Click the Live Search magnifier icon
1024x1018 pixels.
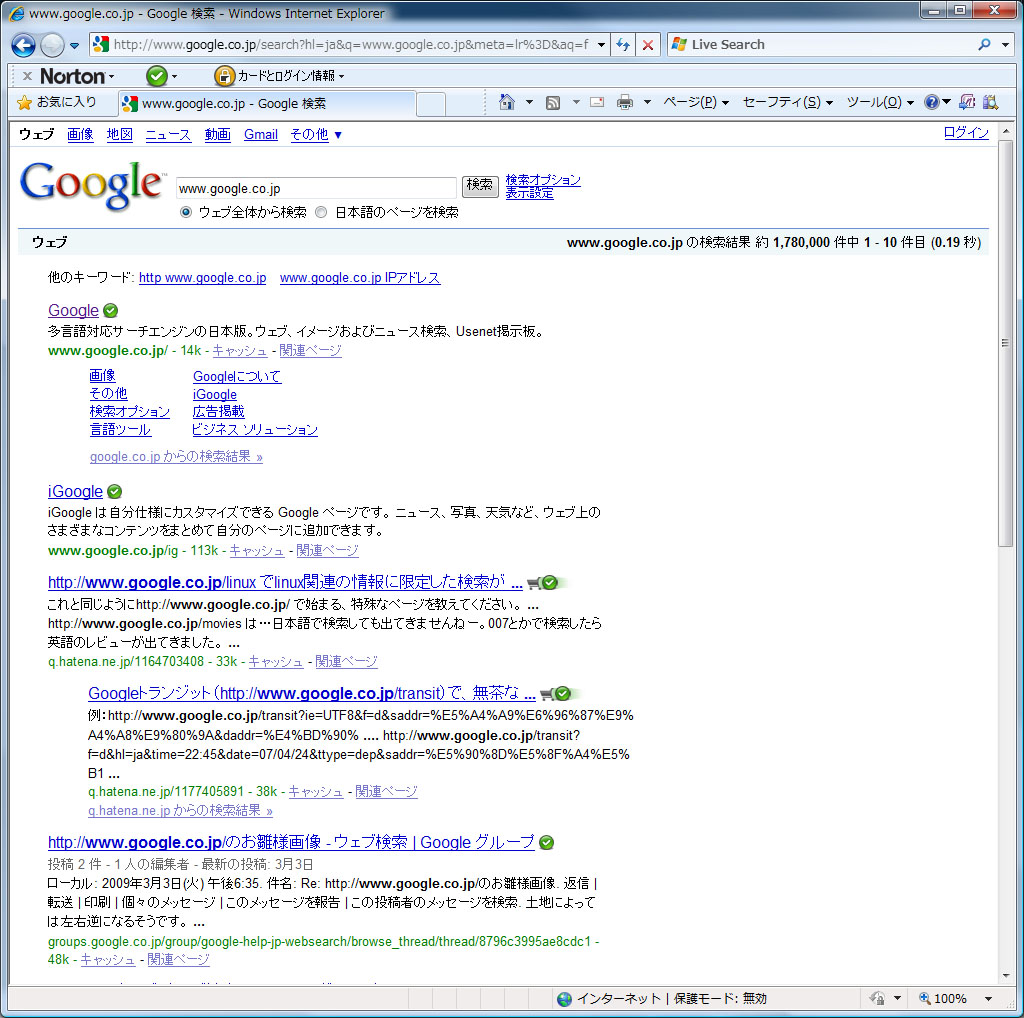984,44
